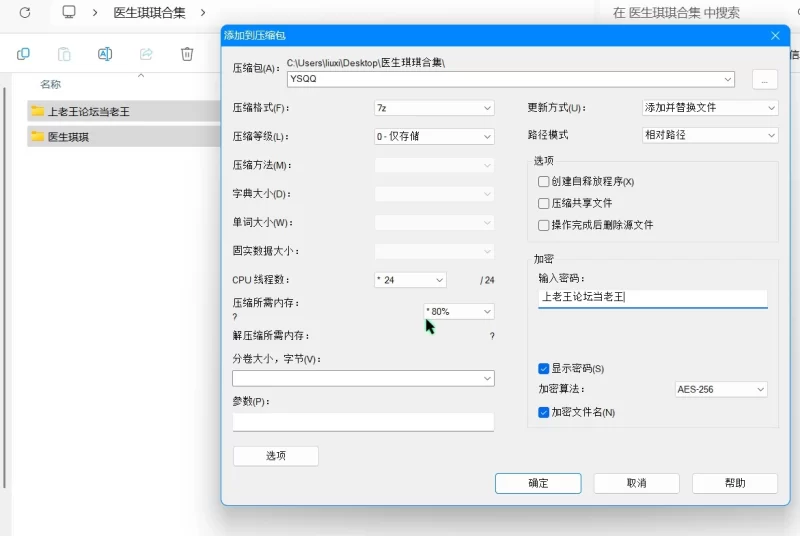Click the This PC monitor icon in breadcrumb

click(x=69, y=12)
